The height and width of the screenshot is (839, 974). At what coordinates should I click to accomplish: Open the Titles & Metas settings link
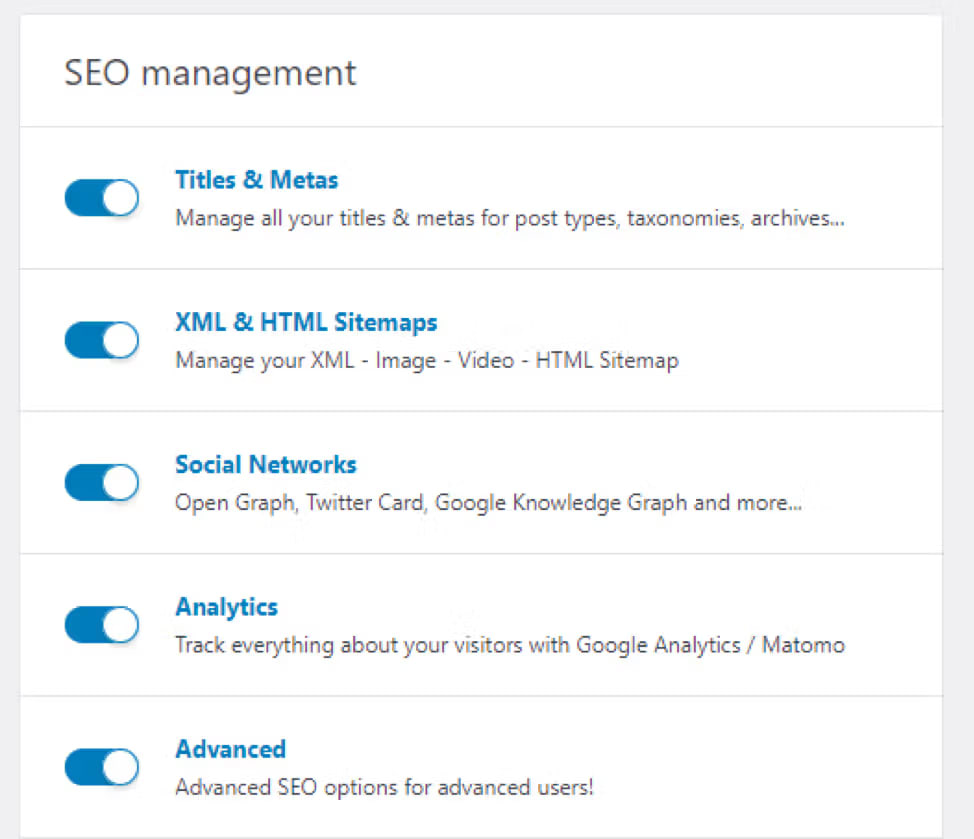(256, 180)
